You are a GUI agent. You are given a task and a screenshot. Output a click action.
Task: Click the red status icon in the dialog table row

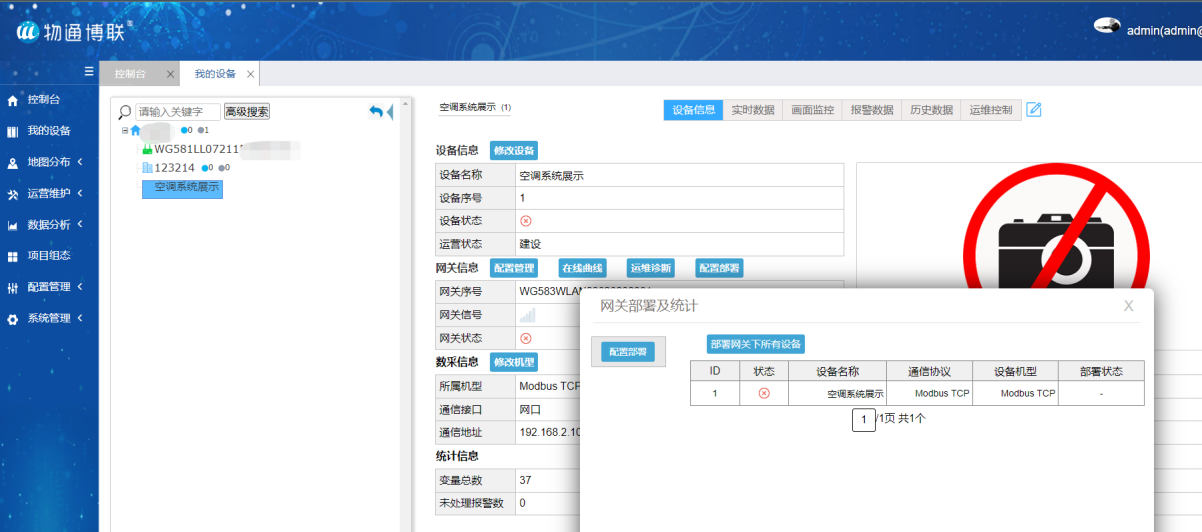coord(764,394)
